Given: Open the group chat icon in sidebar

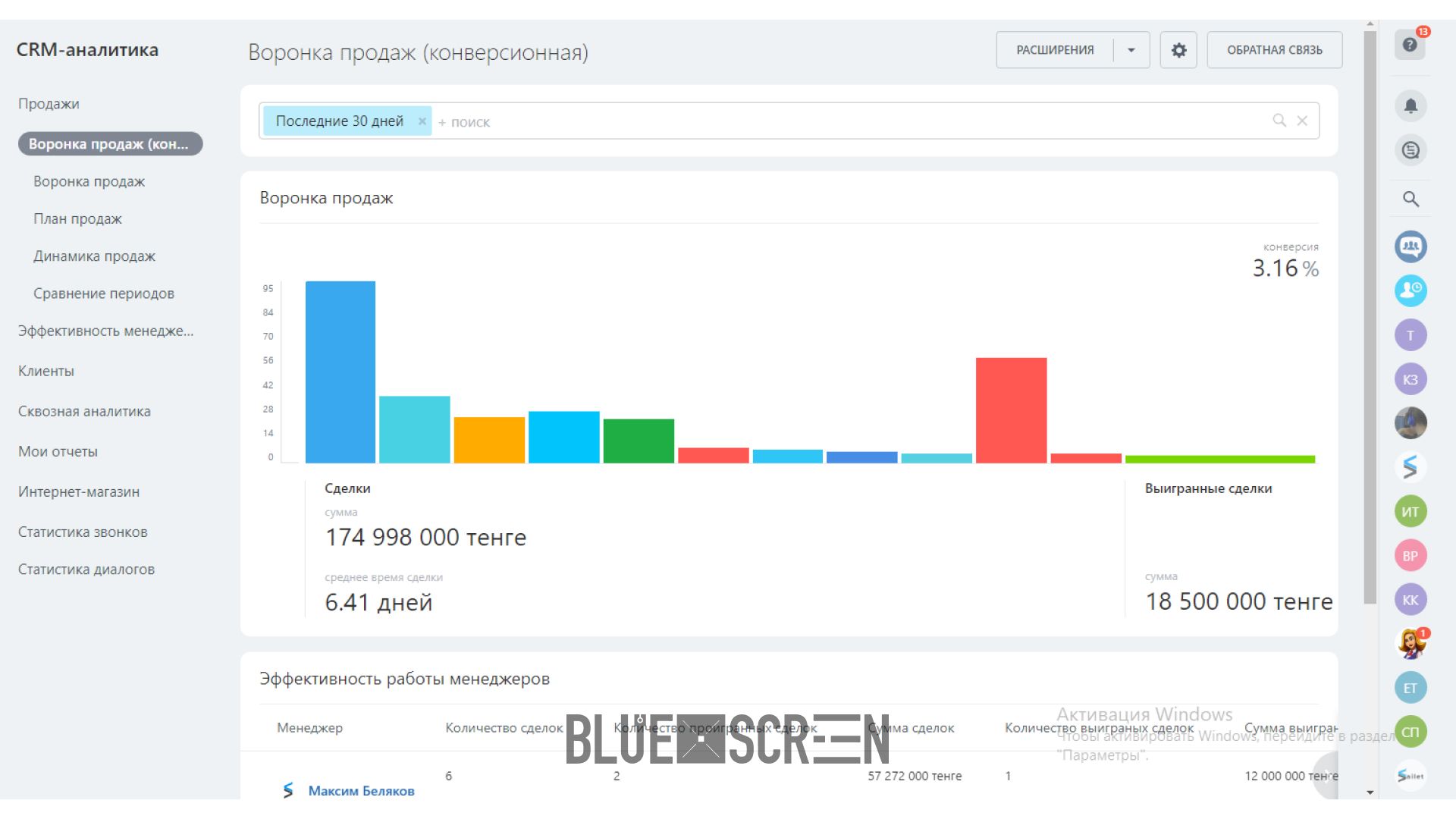Looking at the screenshot, I should [1410, 246].
